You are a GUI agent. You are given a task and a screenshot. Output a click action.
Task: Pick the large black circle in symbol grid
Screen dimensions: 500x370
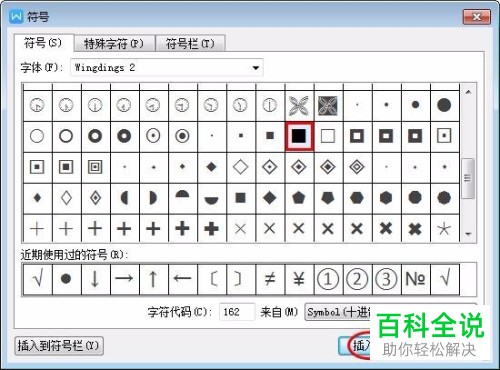coord(444,105)
